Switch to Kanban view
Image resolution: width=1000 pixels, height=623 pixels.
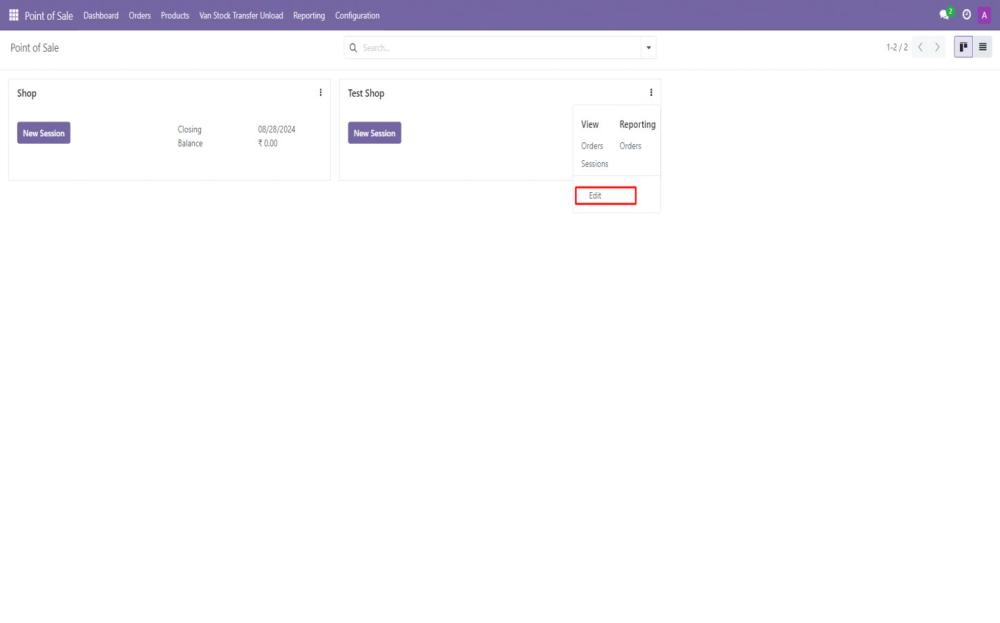[x=963, y=47]
